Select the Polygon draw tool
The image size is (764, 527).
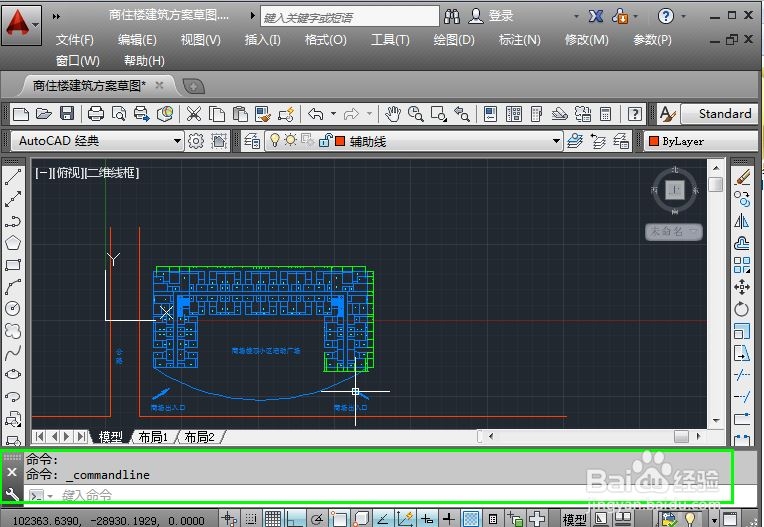(13, 243)
